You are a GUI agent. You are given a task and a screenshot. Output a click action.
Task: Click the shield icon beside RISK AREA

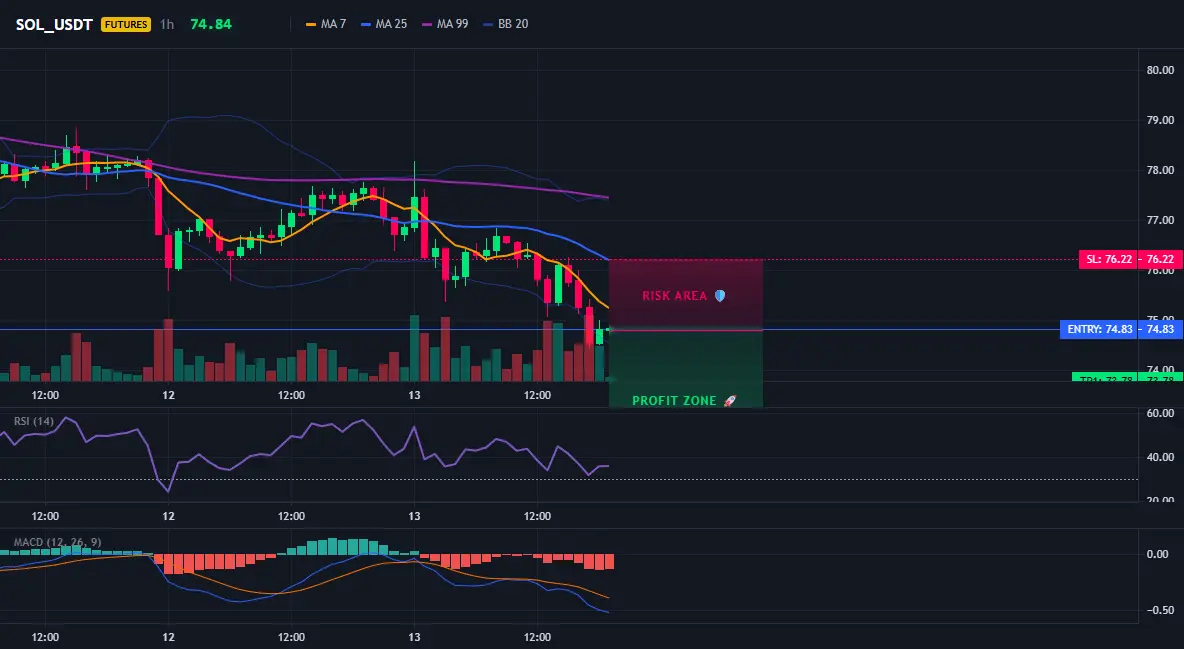[x=720, y=295]
